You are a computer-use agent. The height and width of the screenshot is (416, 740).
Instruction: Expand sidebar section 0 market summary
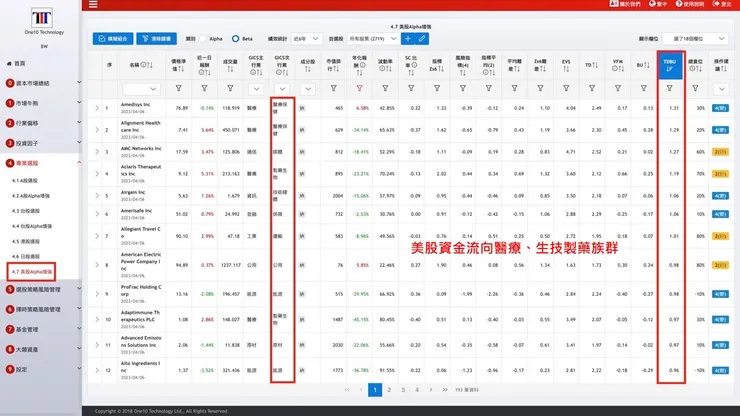click(41, 83)
